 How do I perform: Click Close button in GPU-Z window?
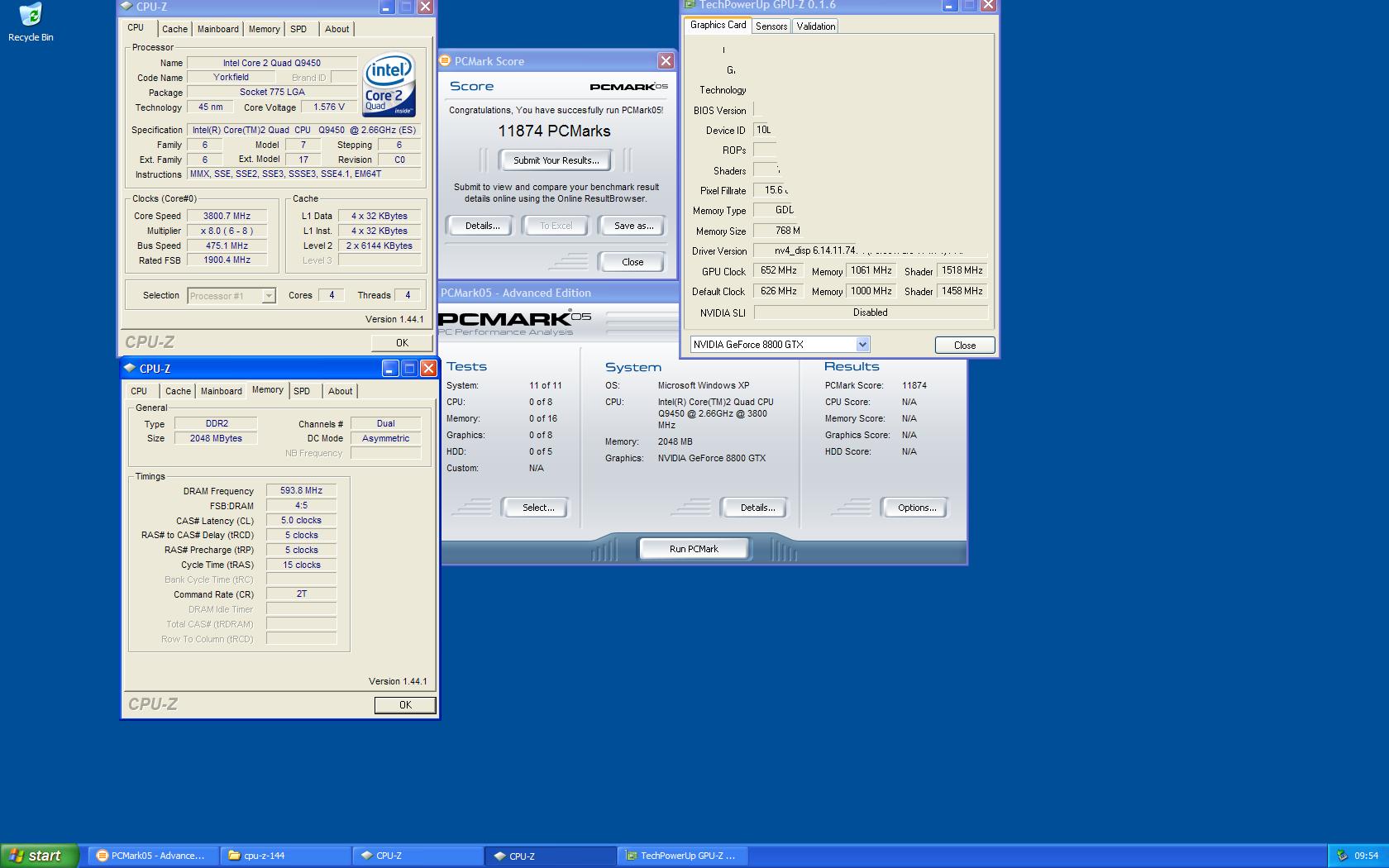coord(965,345)
